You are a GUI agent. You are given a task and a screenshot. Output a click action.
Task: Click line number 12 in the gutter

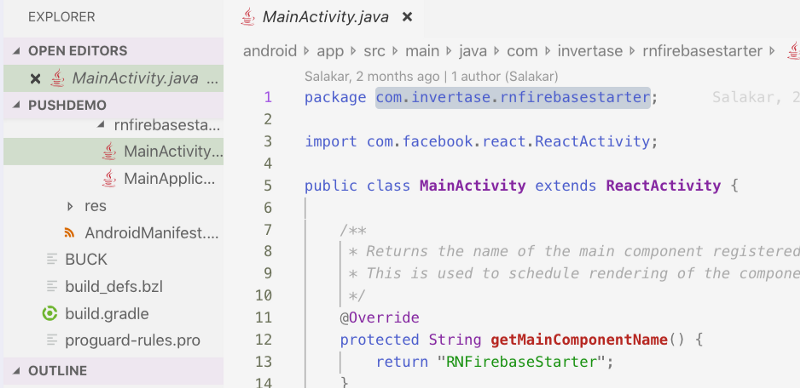coord(264,340)
